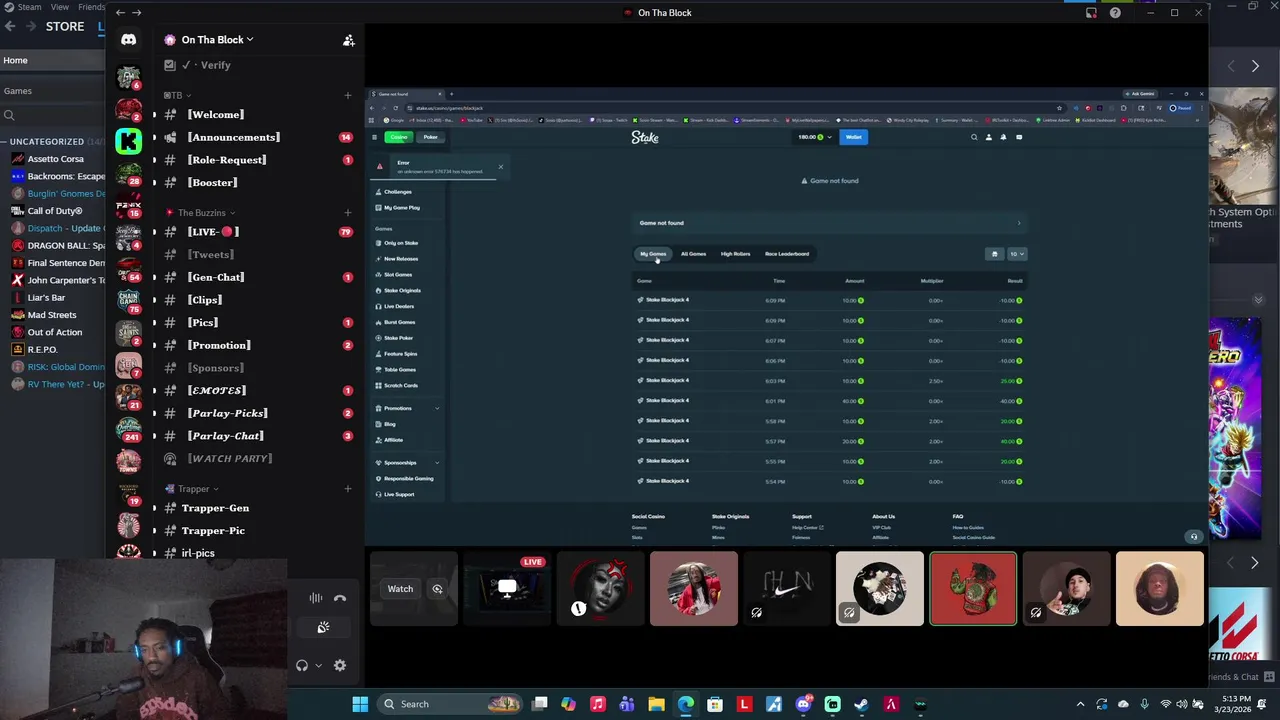Open audio output options arrow beside headphones

pyautogui.click(x=319, y=665)
